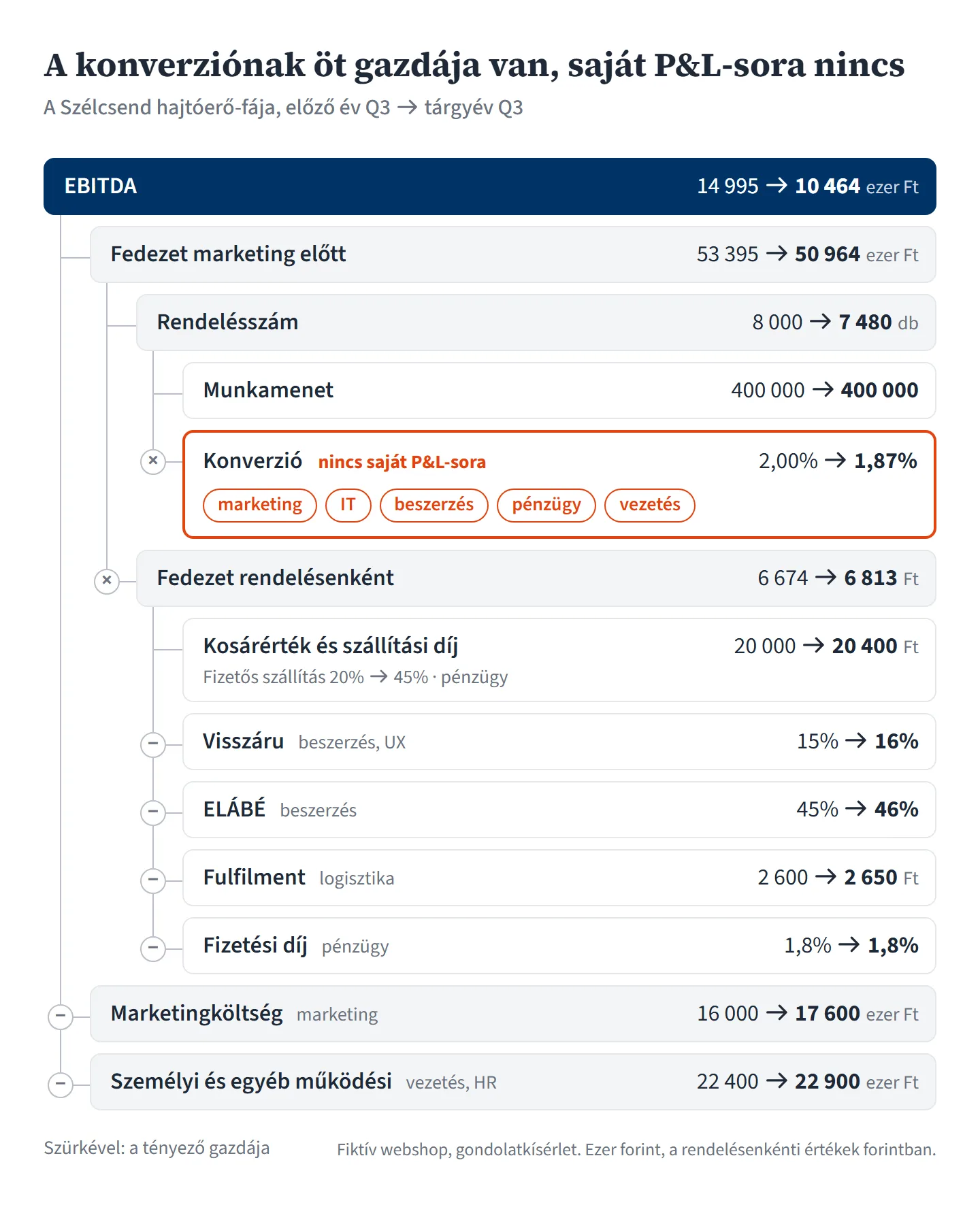The image size is (980, 1207).
Task: Select the Fedezet rendelésenként label
Action: pyautogui.click(x=275, y=578)
